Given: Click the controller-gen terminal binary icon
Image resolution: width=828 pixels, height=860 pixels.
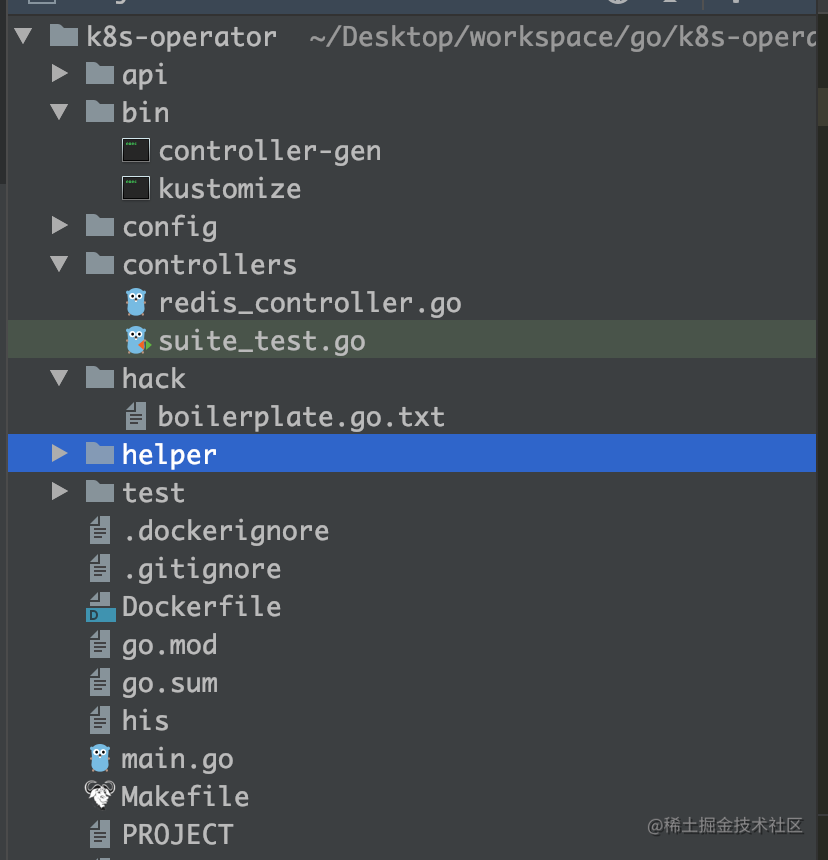Looking at the screenshot, I should click(x=136, y=150).
